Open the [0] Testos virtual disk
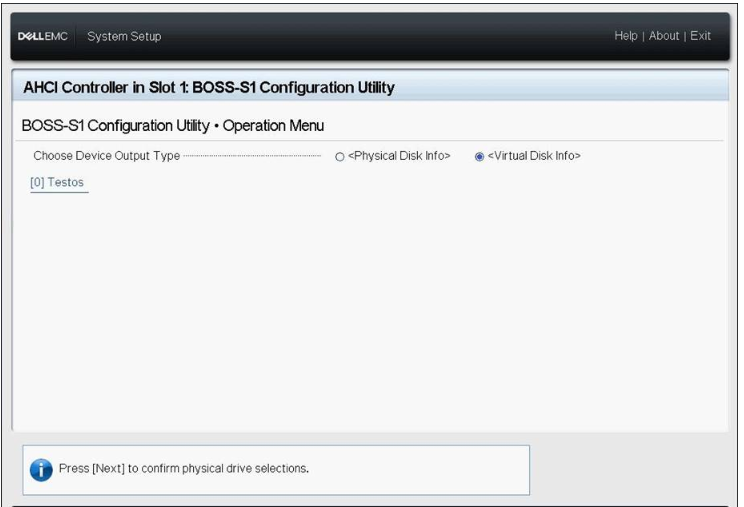This screenshot has width=744, height=507. click(59, 183)
